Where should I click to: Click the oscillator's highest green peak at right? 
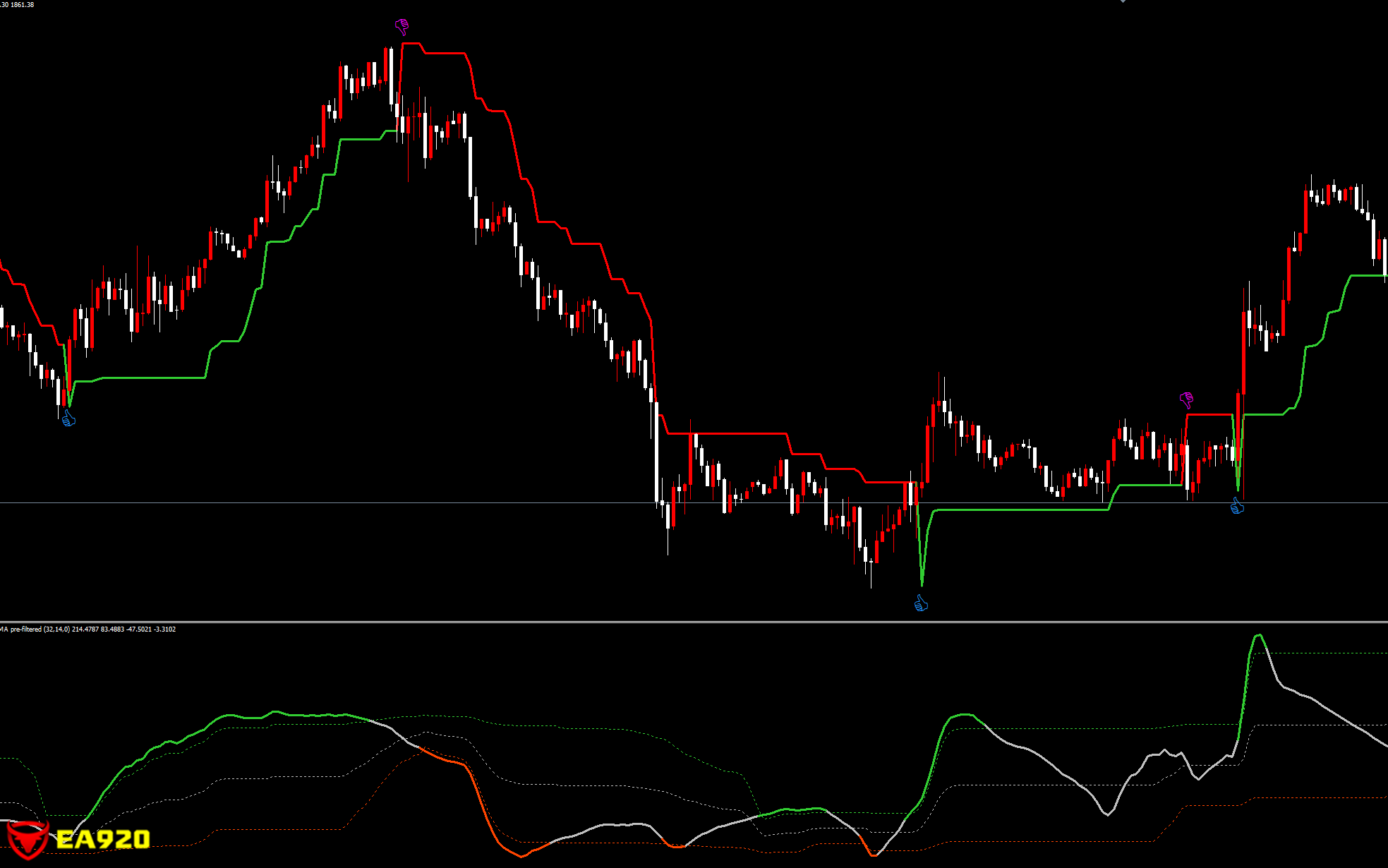(1258, 636)
